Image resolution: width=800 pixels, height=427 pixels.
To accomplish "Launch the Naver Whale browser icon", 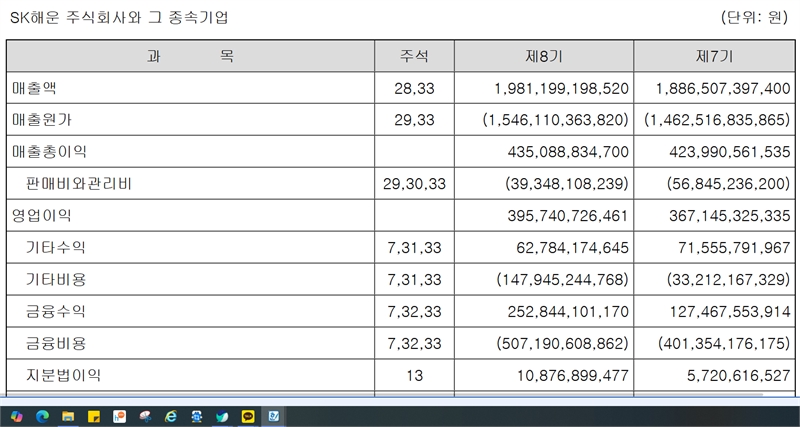I will 222,417.
